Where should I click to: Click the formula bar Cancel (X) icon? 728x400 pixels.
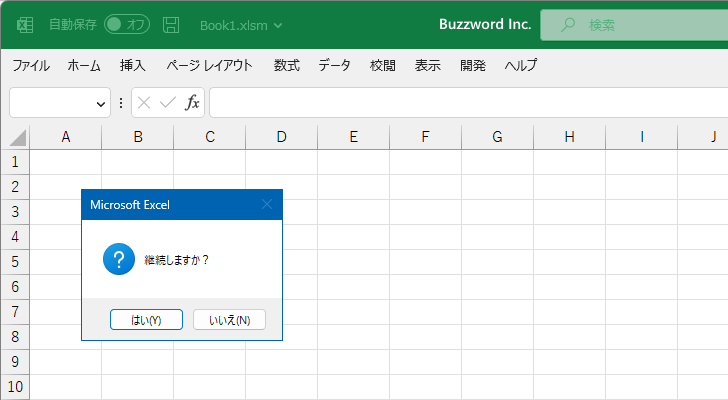(144, 103)
